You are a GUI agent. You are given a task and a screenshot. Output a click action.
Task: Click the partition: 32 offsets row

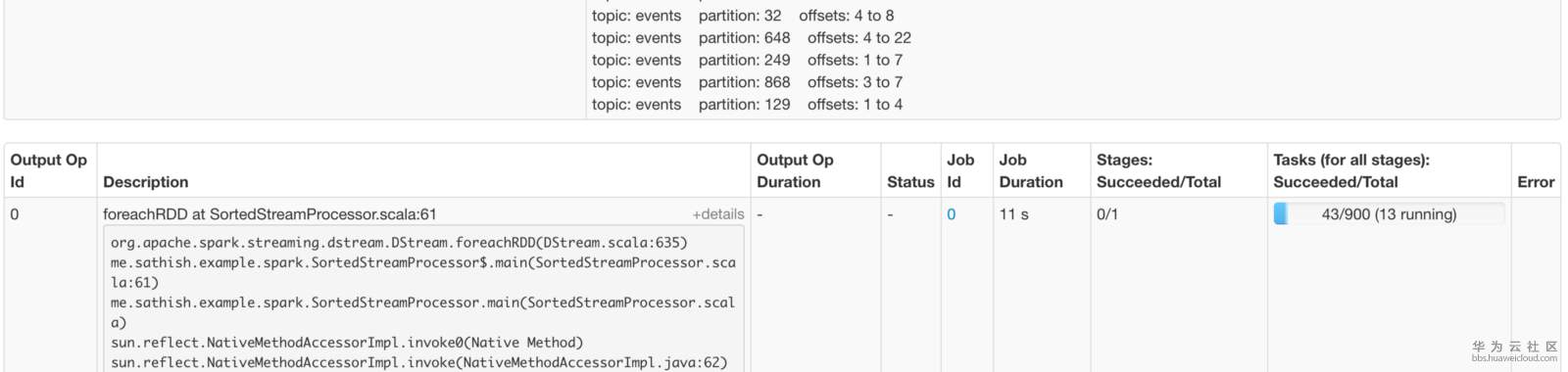click(743, 16)
